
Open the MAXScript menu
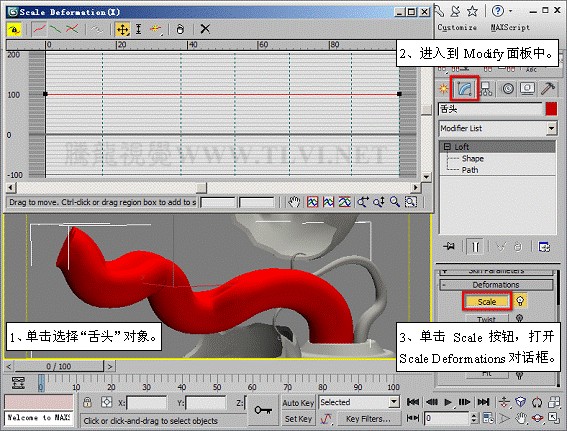tap(510, 27)
